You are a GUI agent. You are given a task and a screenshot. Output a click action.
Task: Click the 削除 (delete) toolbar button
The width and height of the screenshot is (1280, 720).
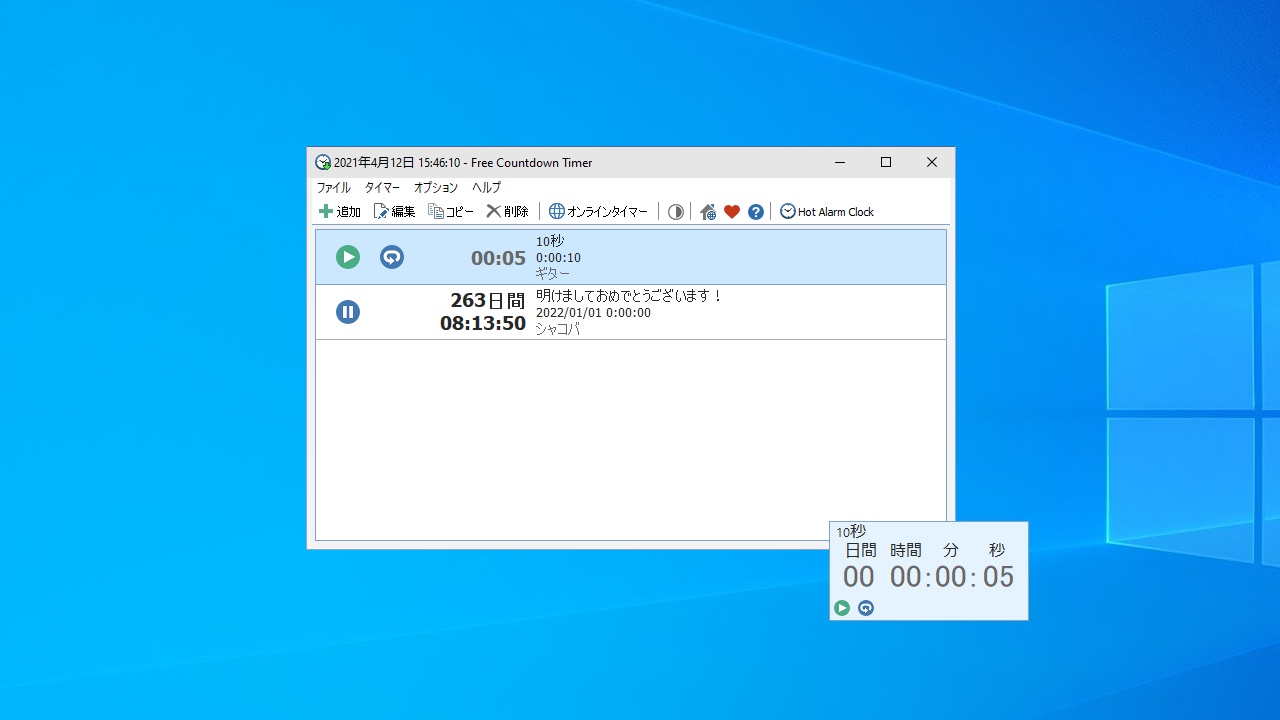tap(507, 212)
